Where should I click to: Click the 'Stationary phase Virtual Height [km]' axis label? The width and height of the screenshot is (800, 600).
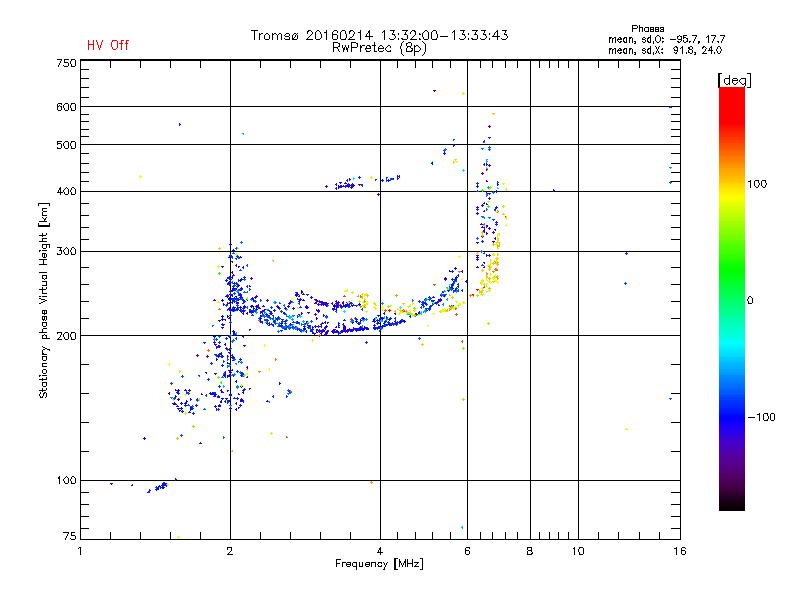click(x=44, y=300)
